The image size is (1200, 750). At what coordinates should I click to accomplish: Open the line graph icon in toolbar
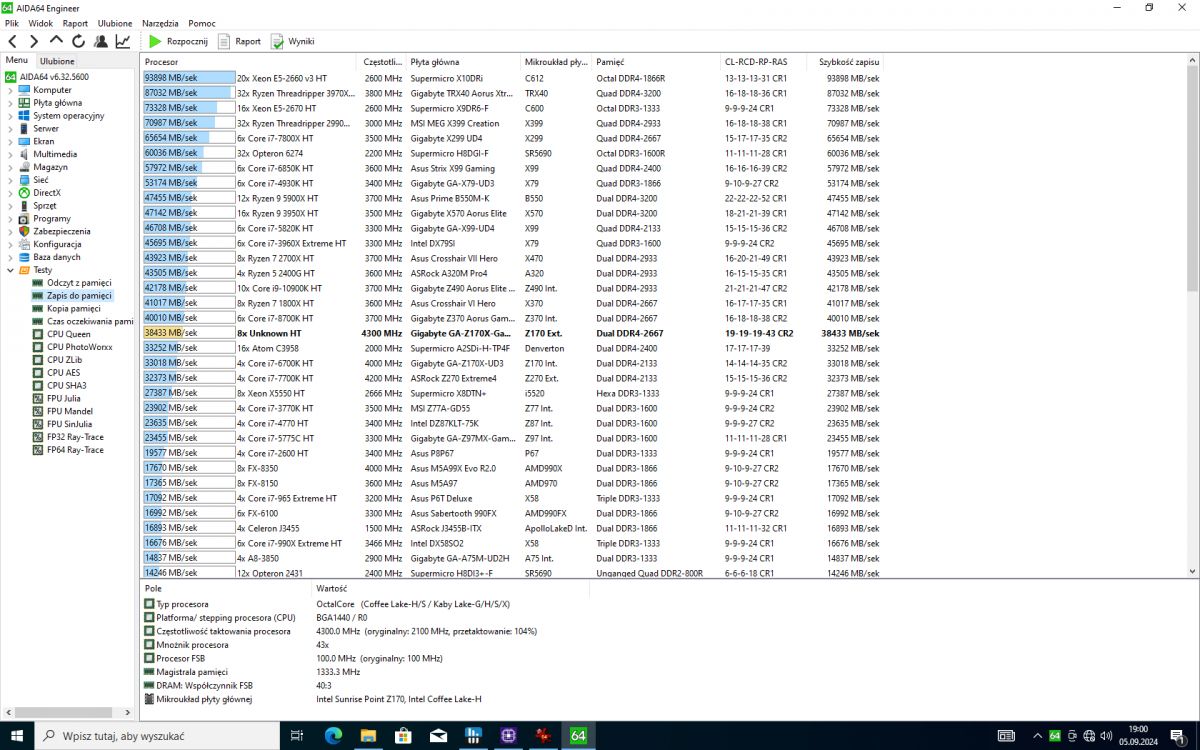point(122,41)
